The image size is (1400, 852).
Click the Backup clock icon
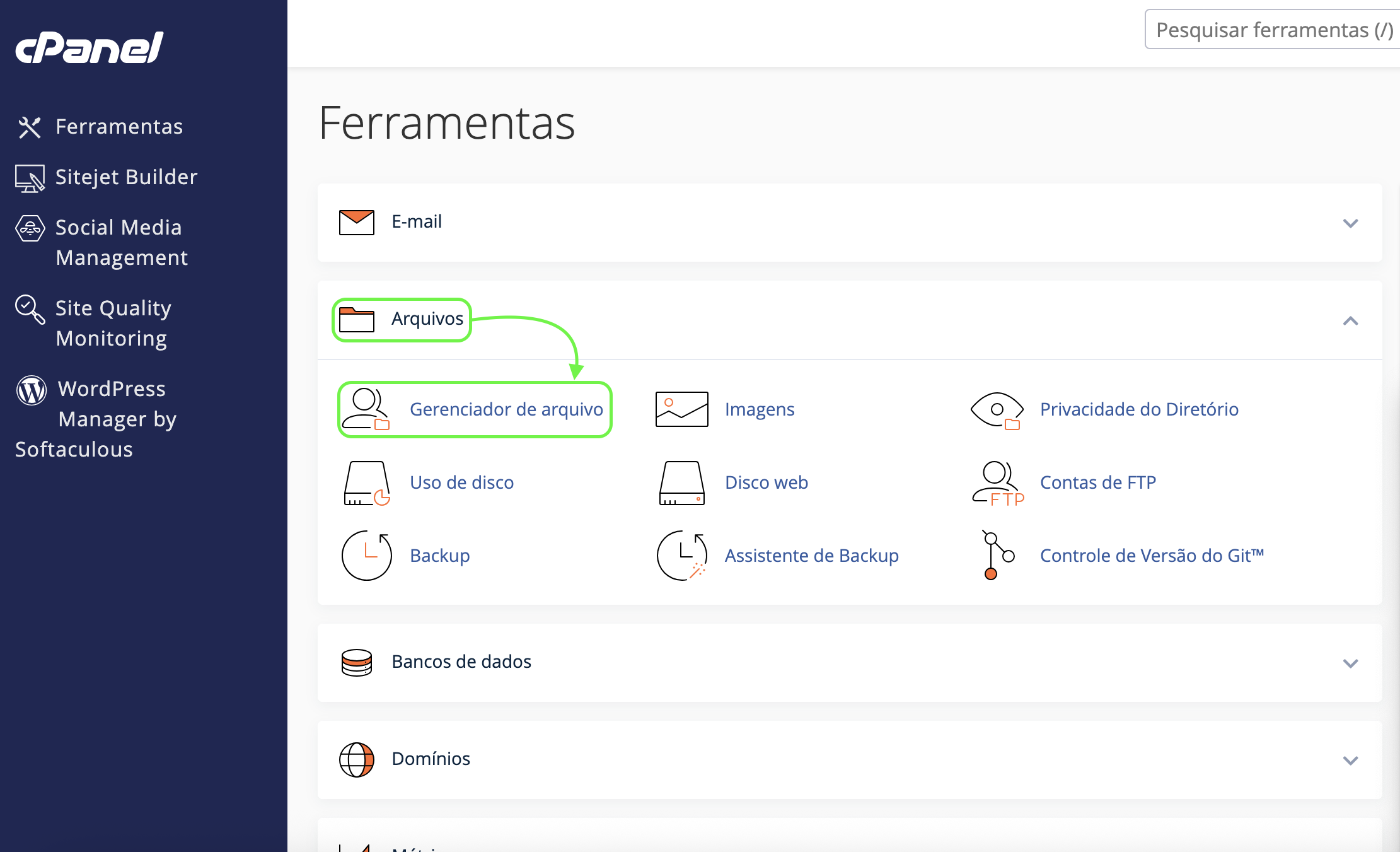click(367, 556)
